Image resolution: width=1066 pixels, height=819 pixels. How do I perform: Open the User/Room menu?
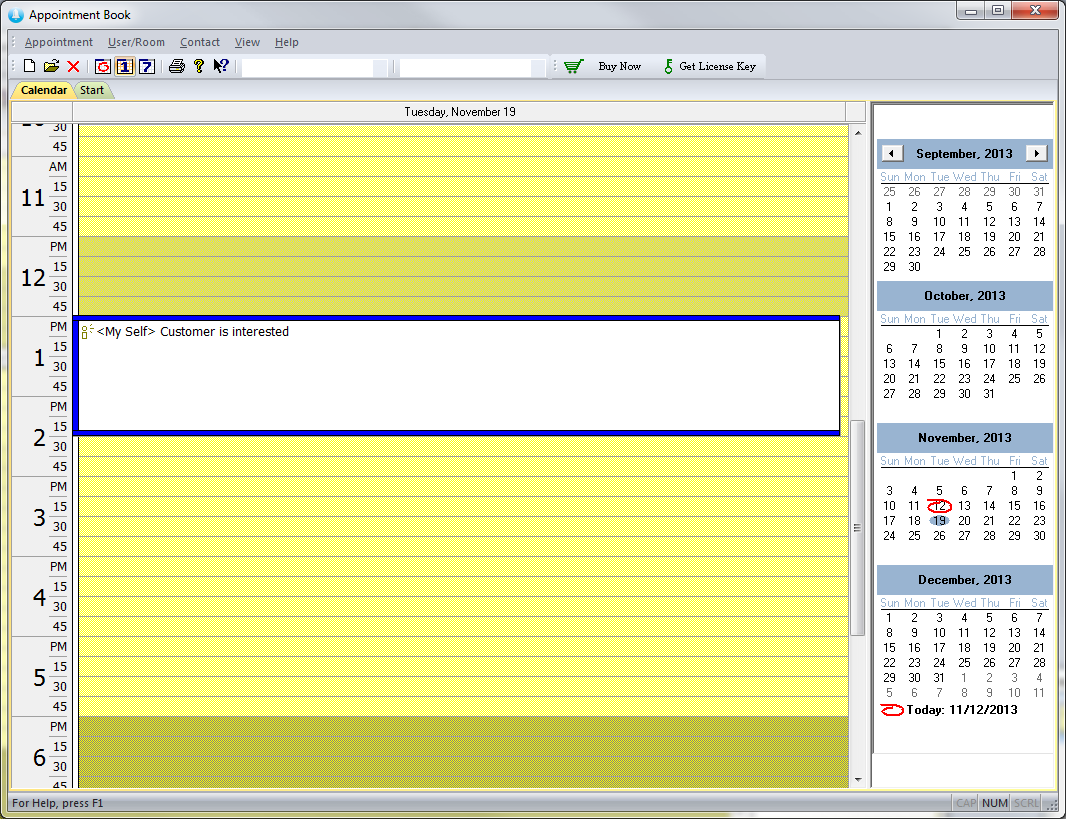(x=136, y=42)
